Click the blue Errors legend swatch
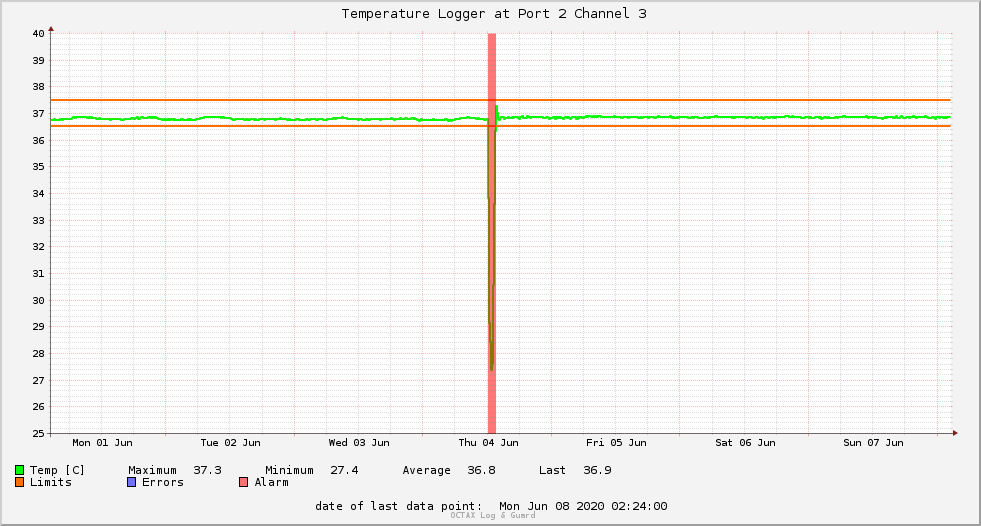Screen dimensions: 981x526 click(x=131, y=482)
